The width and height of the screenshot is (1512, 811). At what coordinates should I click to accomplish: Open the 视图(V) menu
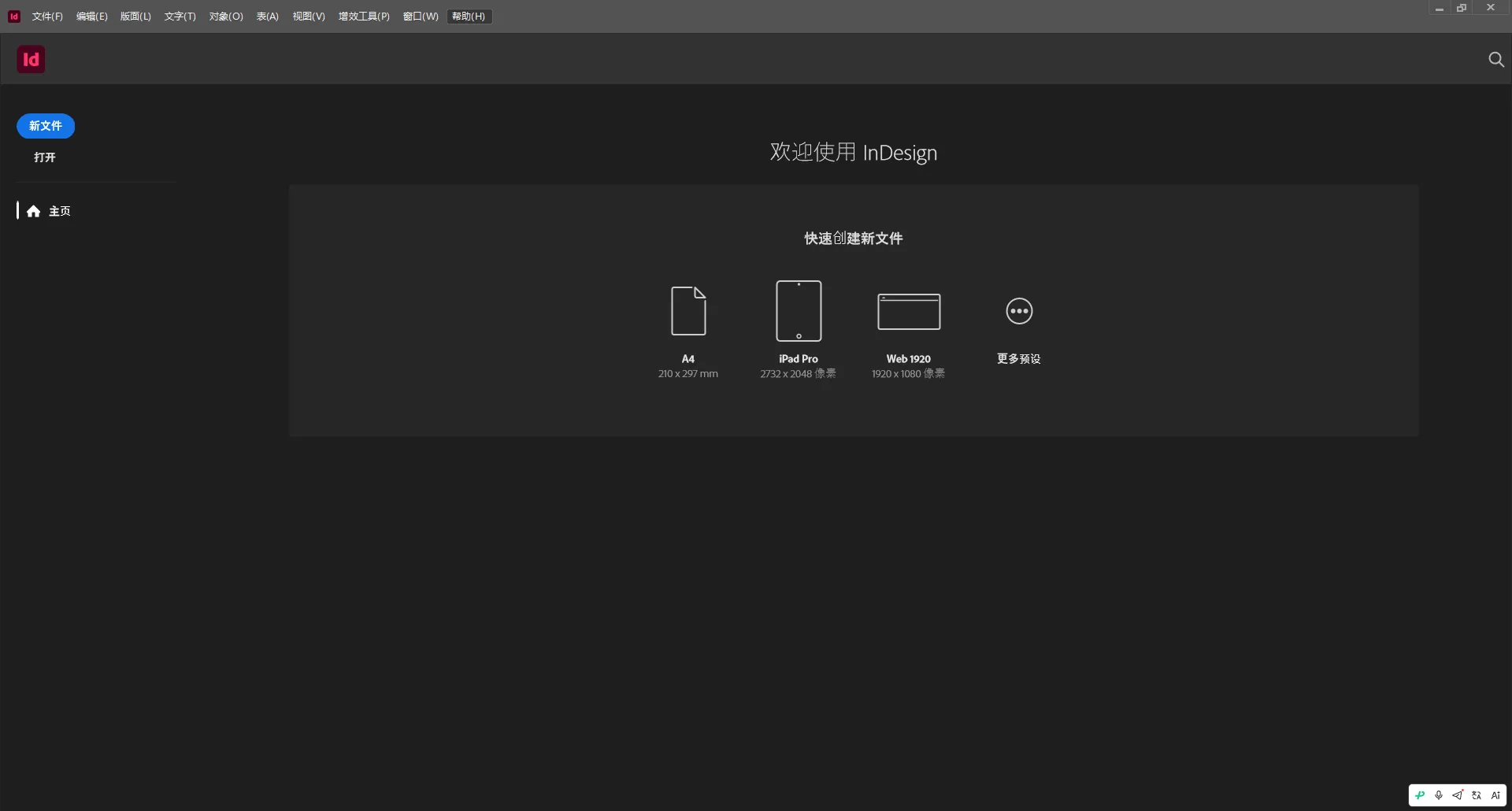[x=309, y=17]
